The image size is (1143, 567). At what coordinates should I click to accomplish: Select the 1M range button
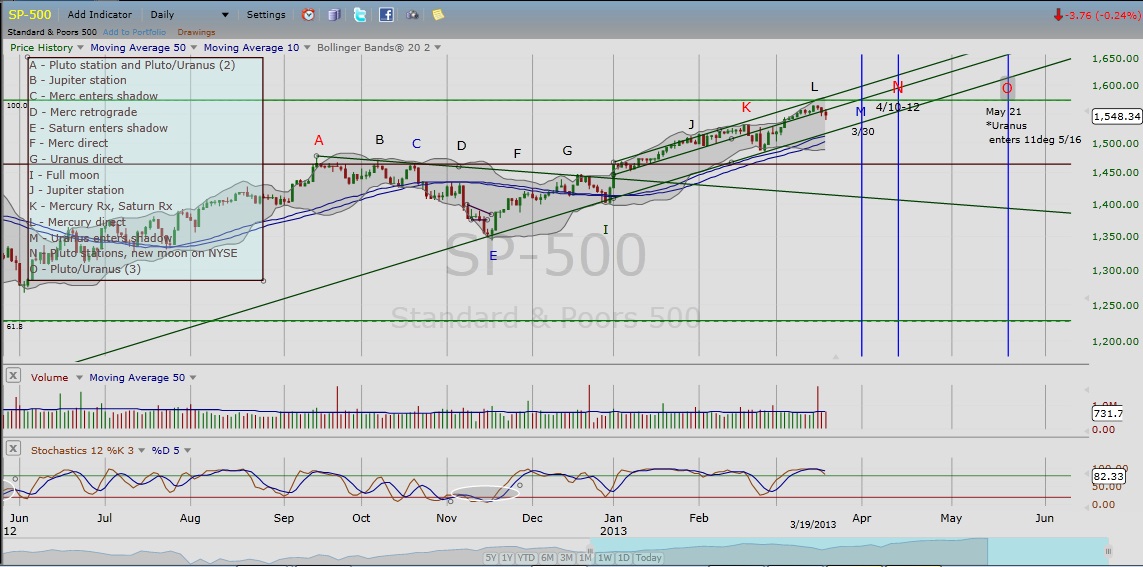point(584,558)
